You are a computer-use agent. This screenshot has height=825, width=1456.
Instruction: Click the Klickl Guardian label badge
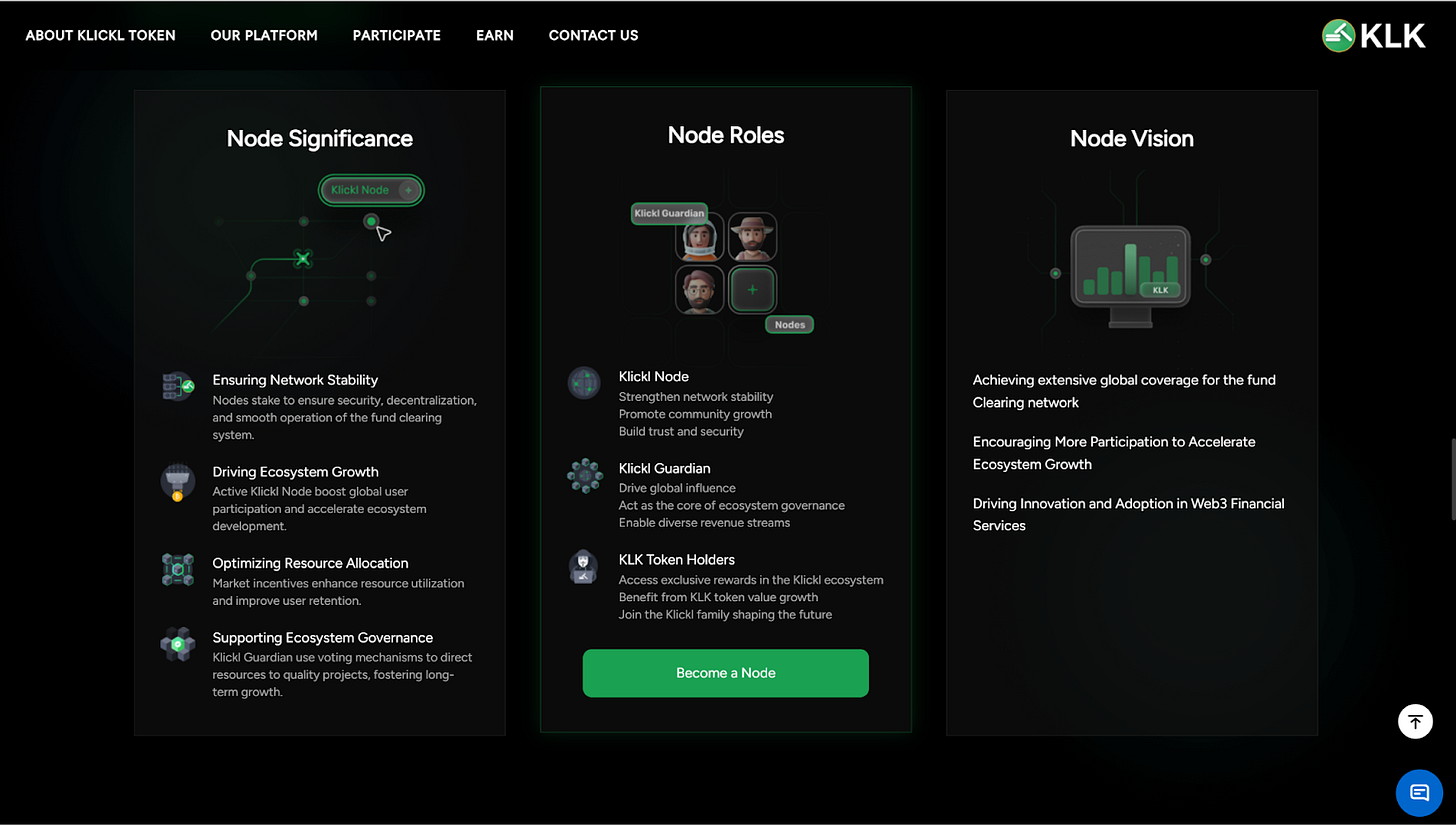click(669, 213)
